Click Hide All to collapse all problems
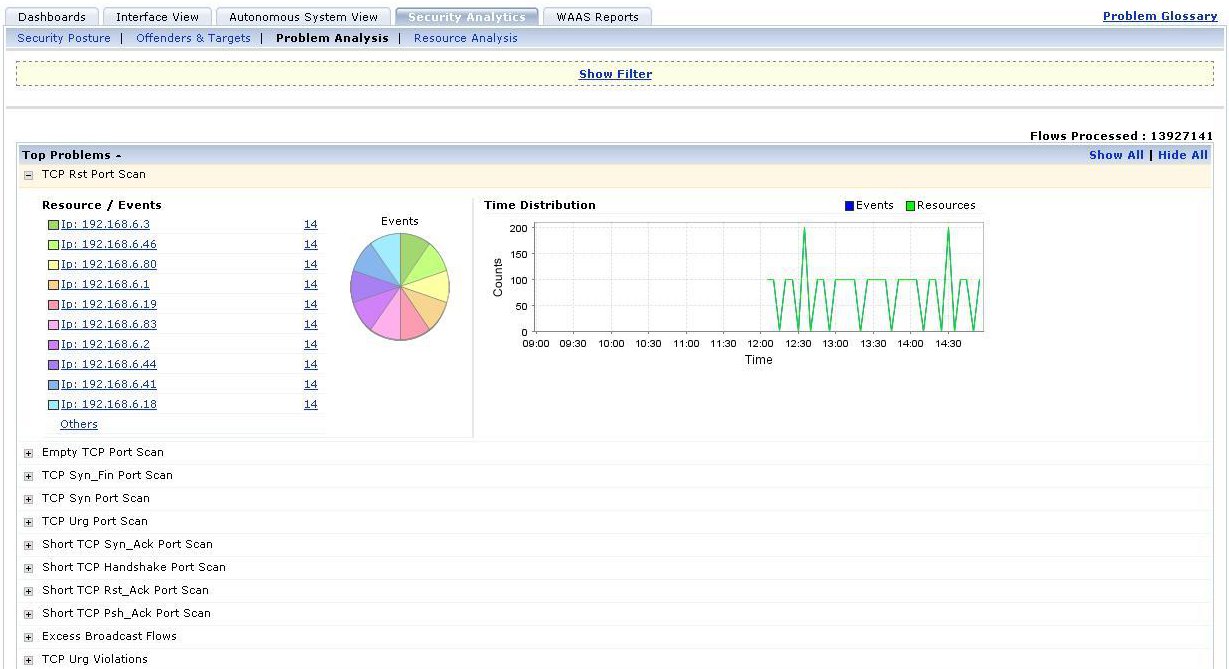Screen dimensions: 1229x669 [1182, 155]
